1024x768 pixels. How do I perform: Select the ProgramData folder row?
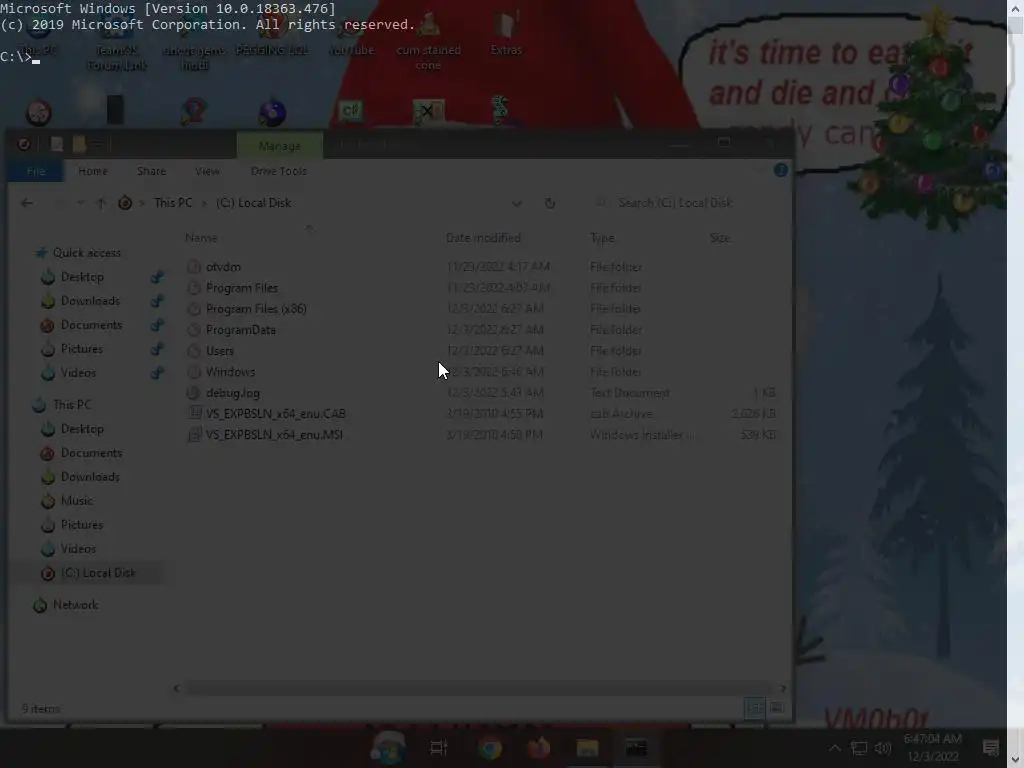coord(481,330)
